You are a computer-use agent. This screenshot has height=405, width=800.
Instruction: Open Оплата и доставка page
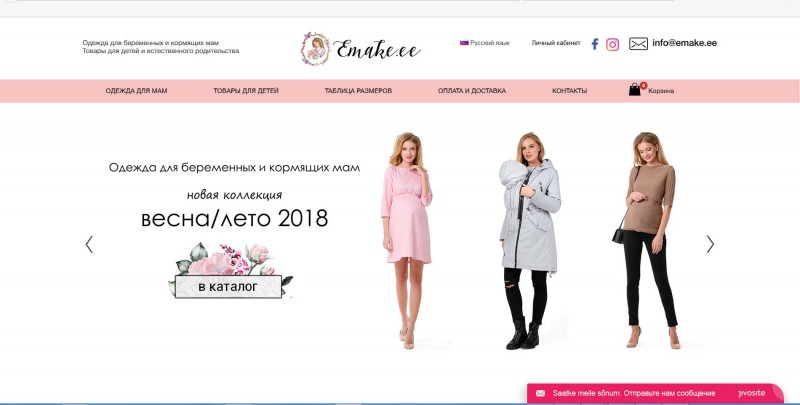(x=472, y=91)
